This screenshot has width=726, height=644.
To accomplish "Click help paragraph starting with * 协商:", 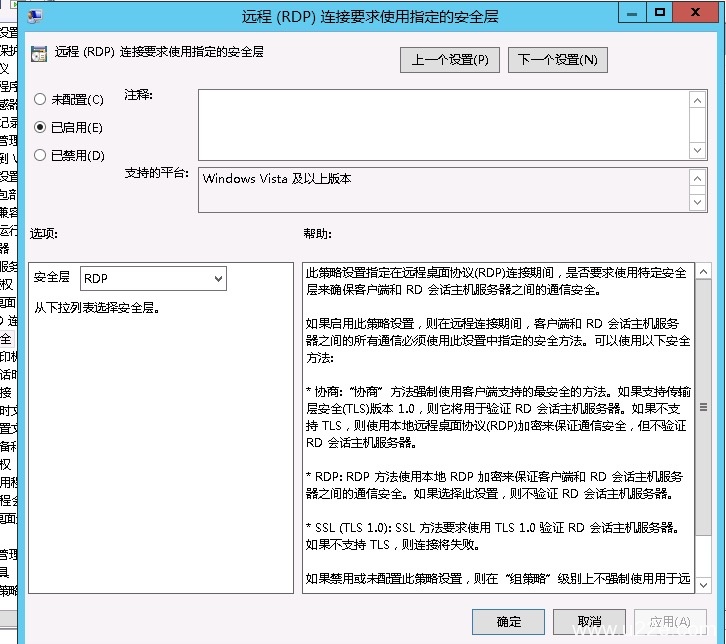I will pos(498,417).
